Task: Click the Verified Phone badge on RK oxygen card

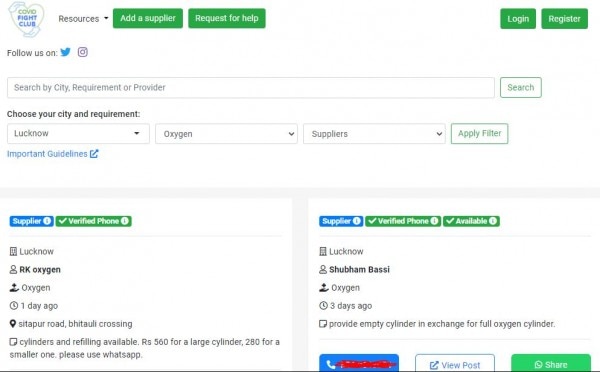Action: 94,221
